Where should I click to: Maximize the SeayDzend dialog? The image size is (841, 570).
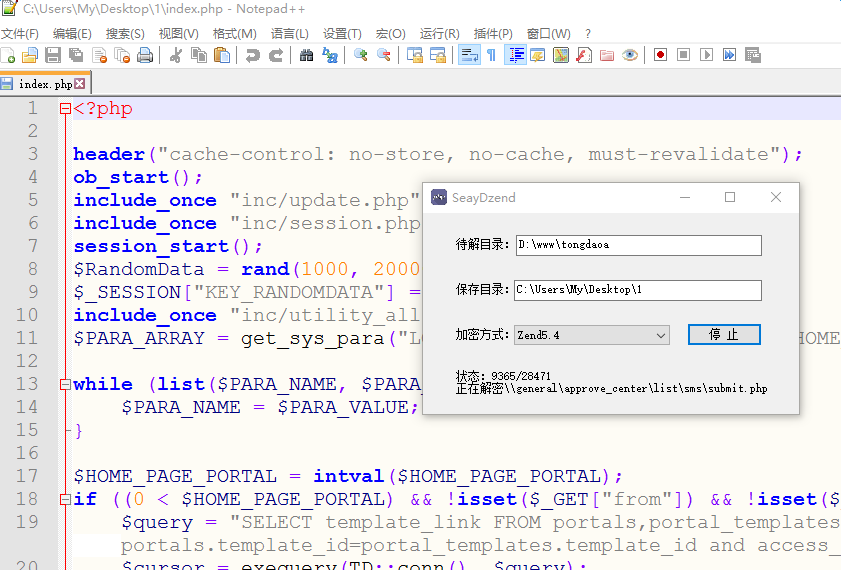click(730, 197)
